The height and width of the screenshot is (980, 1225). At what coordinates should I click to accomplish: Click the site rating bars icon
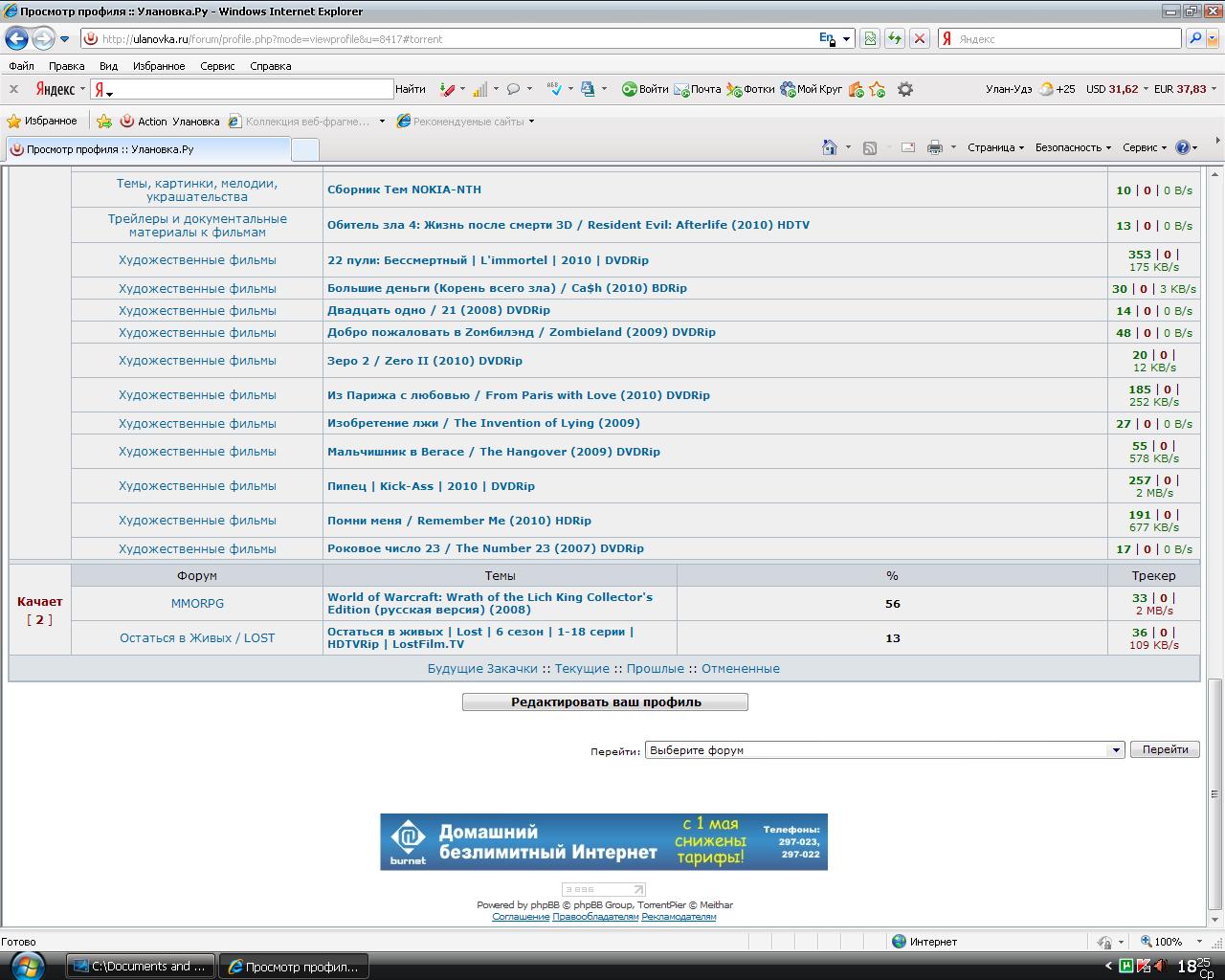tap(479, 89)
